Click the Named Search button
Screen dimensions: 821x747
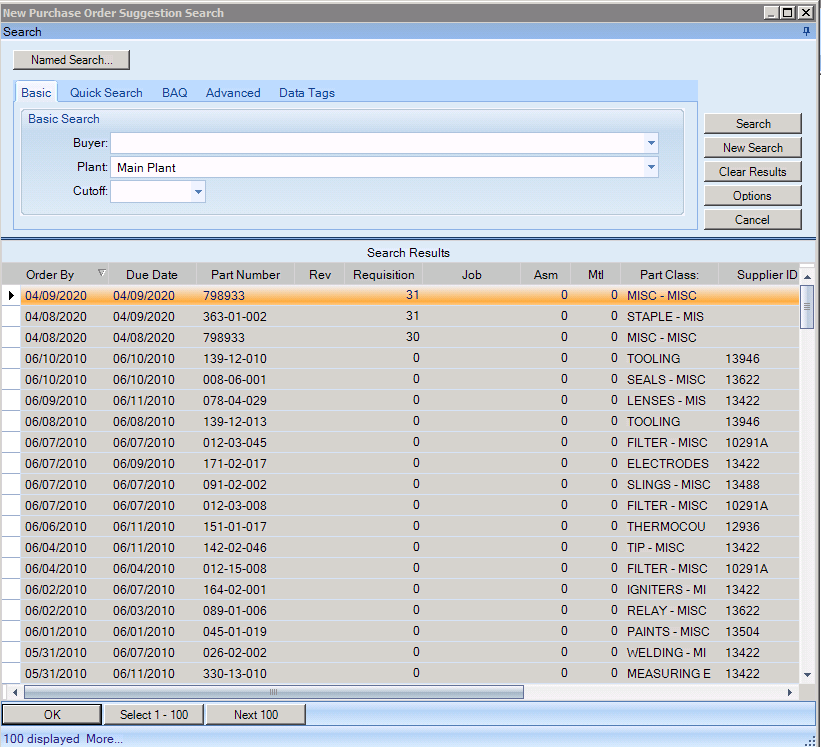[71, 60]
